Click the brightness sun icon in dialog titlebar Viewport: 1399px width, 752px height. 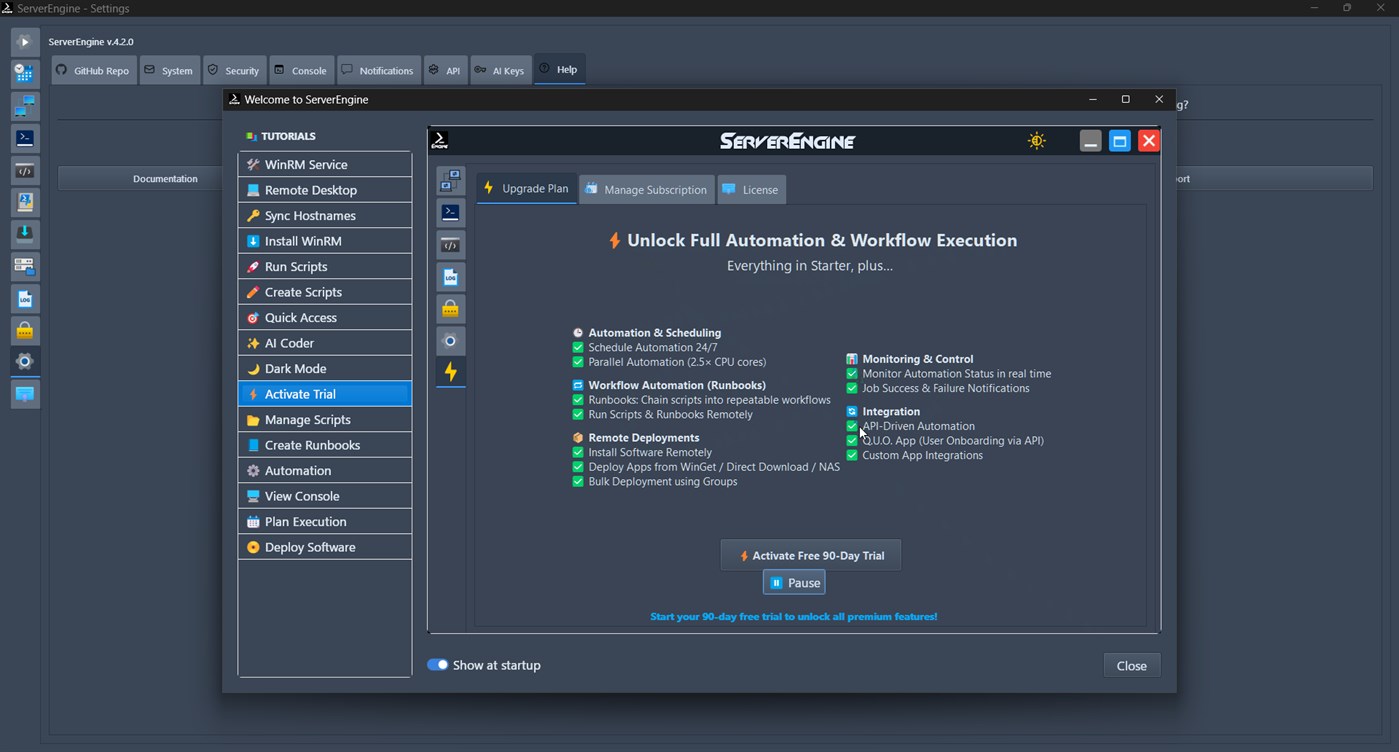coord(1036,141)
